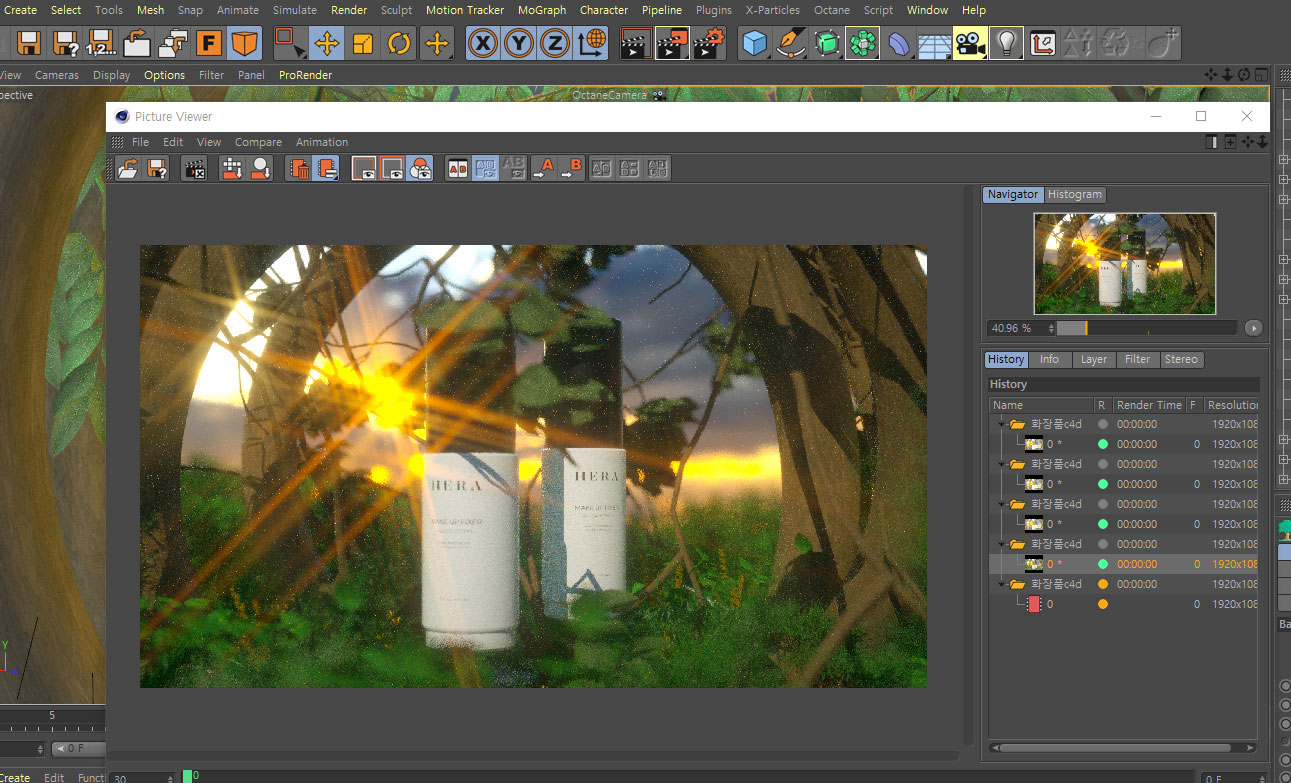
Task: Click the Save project icon in main toolbar
Action: 29,43
